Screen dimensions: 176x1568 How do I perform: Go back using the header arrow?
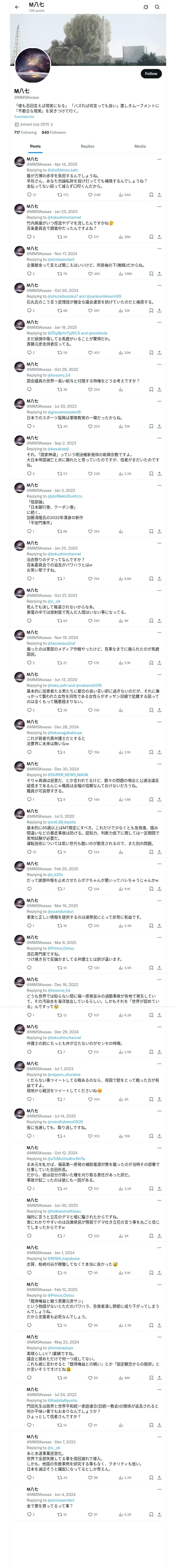point(17,7)
